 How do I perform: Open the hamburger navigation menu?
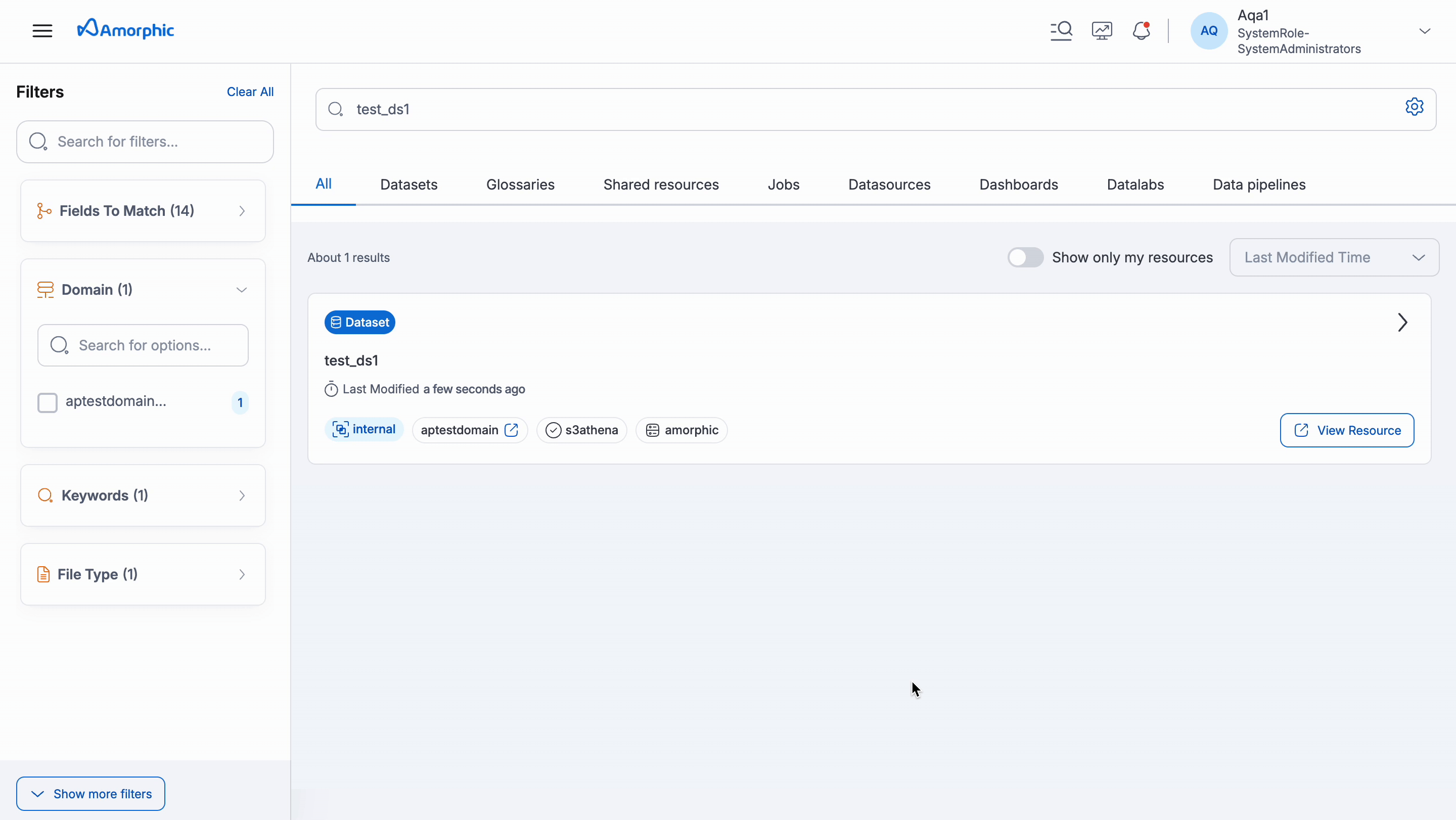coord(42,30)
